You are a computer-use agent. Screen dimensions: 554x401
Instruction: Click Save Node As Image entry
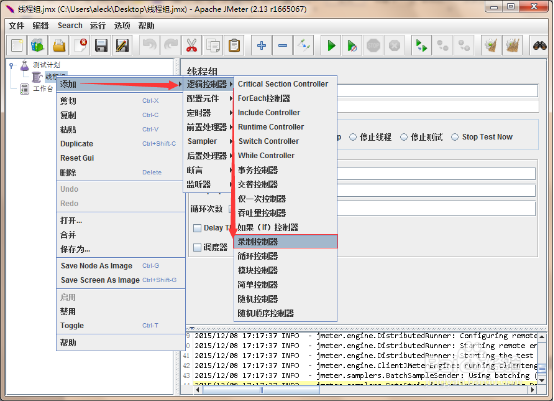point(120,266)
